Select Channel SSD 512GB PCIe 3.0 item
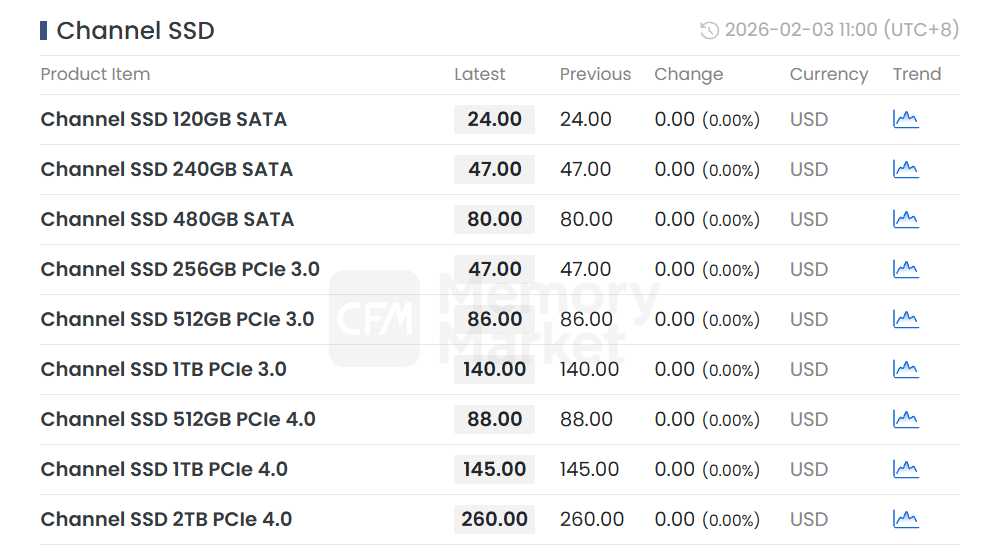The image size is (1005, 560). 177,320
